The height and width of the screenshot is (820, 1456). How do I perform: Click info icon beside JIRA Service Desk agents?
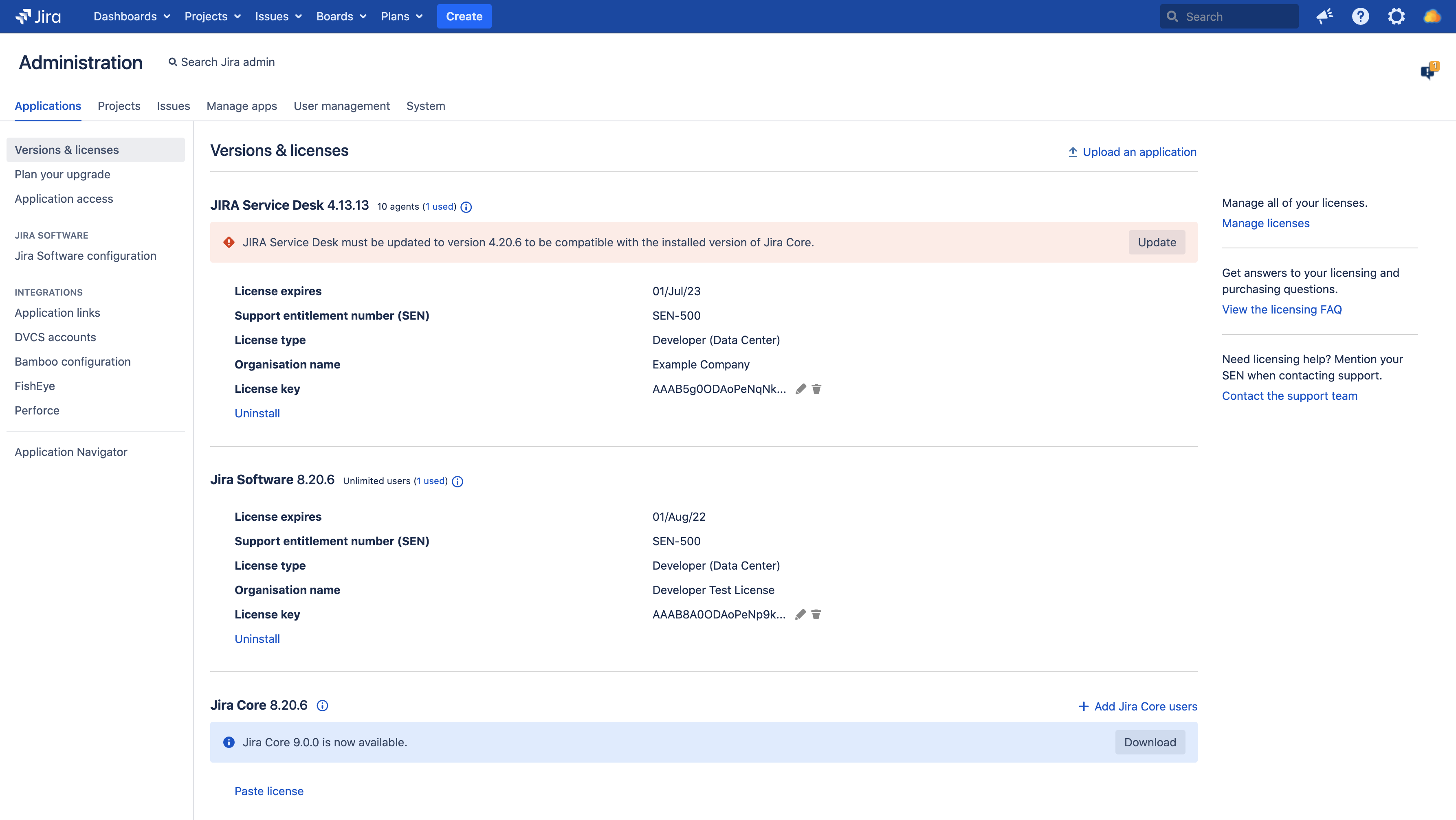click(466, 207)
